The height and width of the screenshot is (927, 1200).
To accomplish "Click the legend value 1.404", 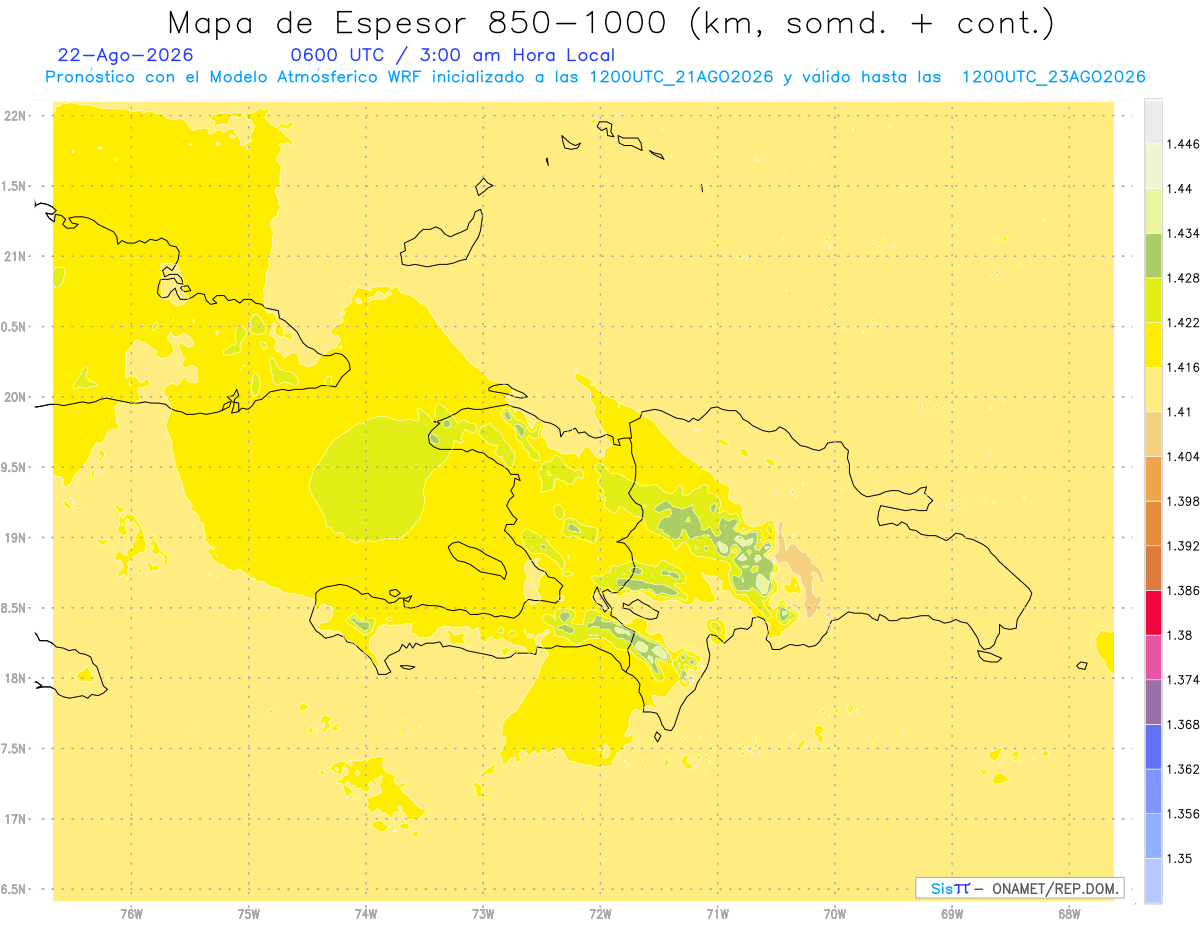I will click(1184, 456).
